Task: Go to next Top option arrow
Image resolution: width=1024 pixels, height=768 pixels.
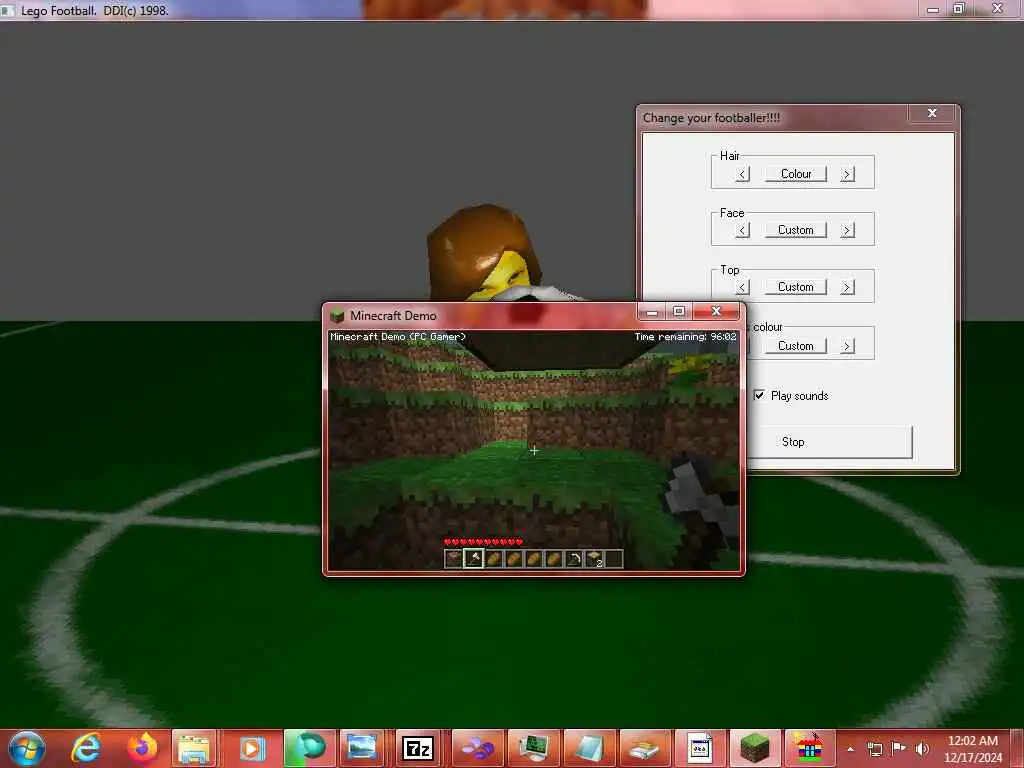Action: coord(847,287)
